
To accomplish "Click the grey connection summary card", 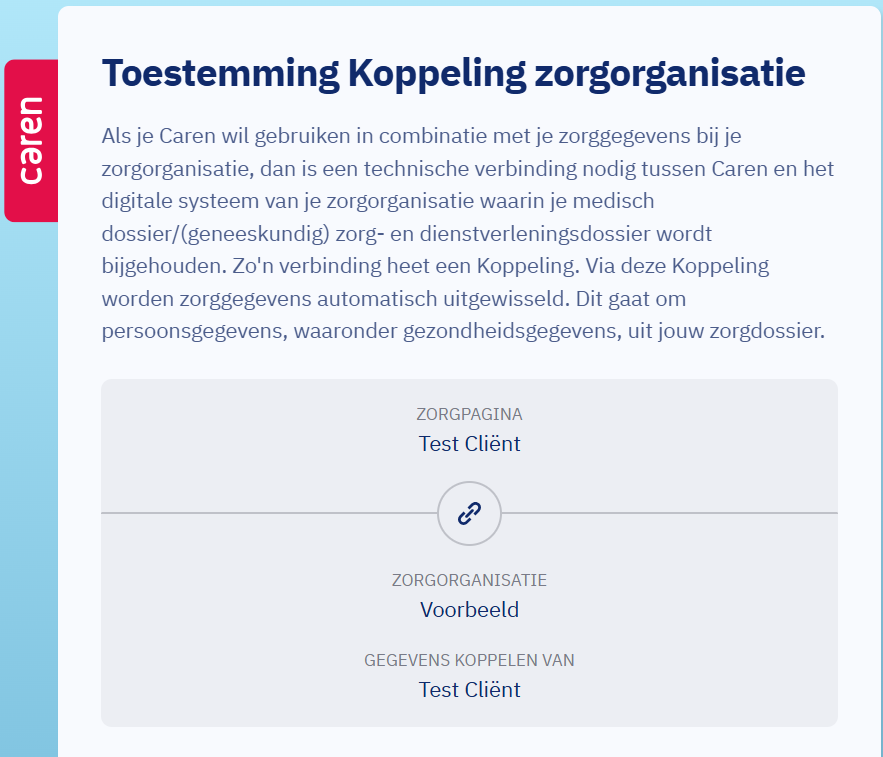I will click(469, 553).
